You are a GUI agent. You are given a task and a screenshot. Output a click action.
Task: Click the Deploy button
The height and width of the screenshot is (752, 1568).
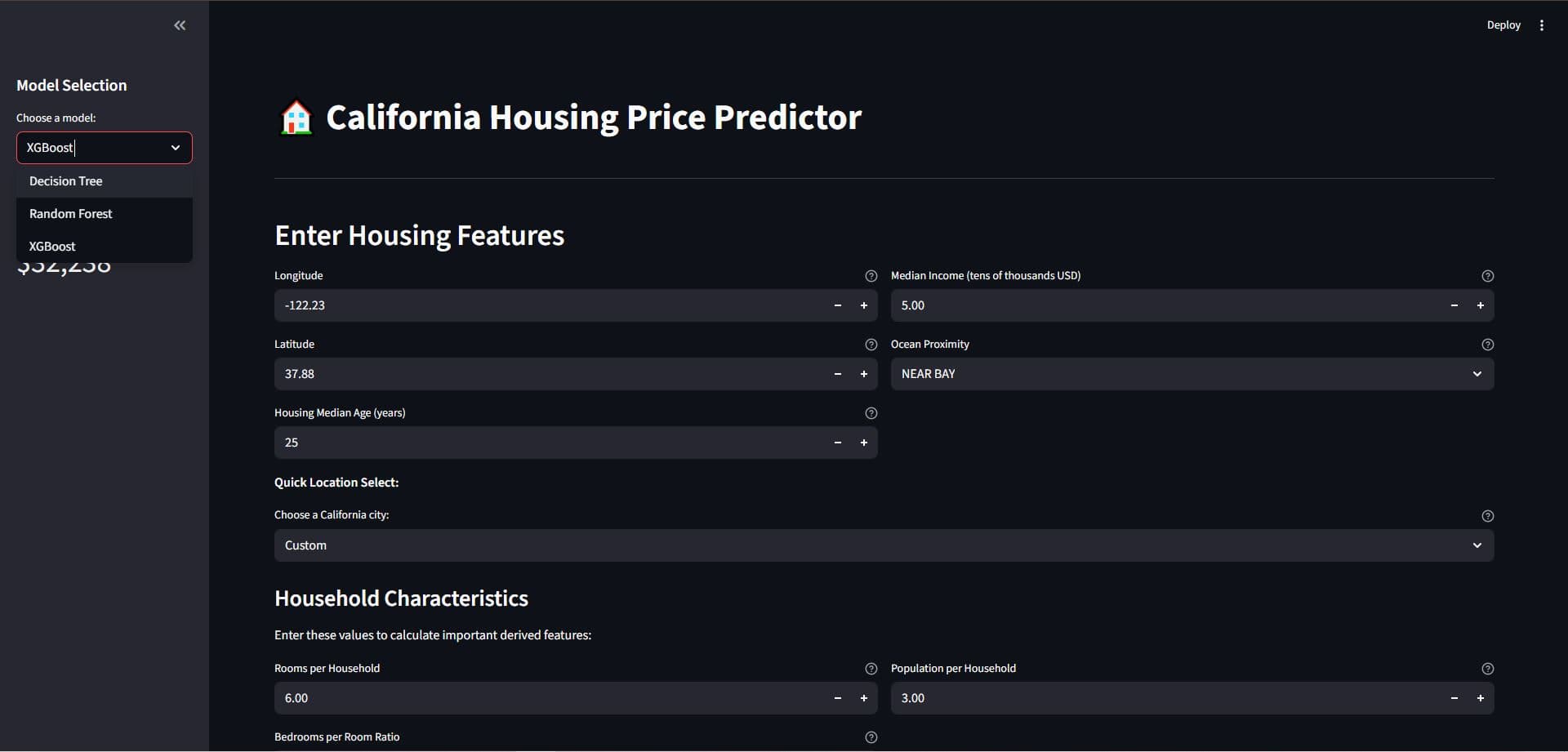click(x=1503, y=24)
